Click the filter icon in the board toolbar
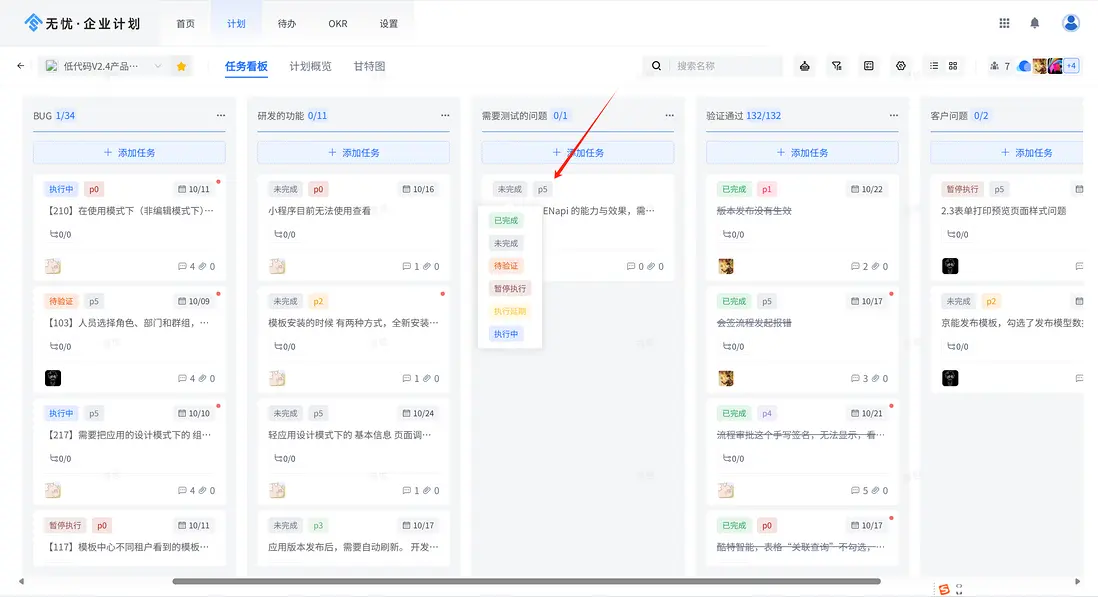 [837, 66]
